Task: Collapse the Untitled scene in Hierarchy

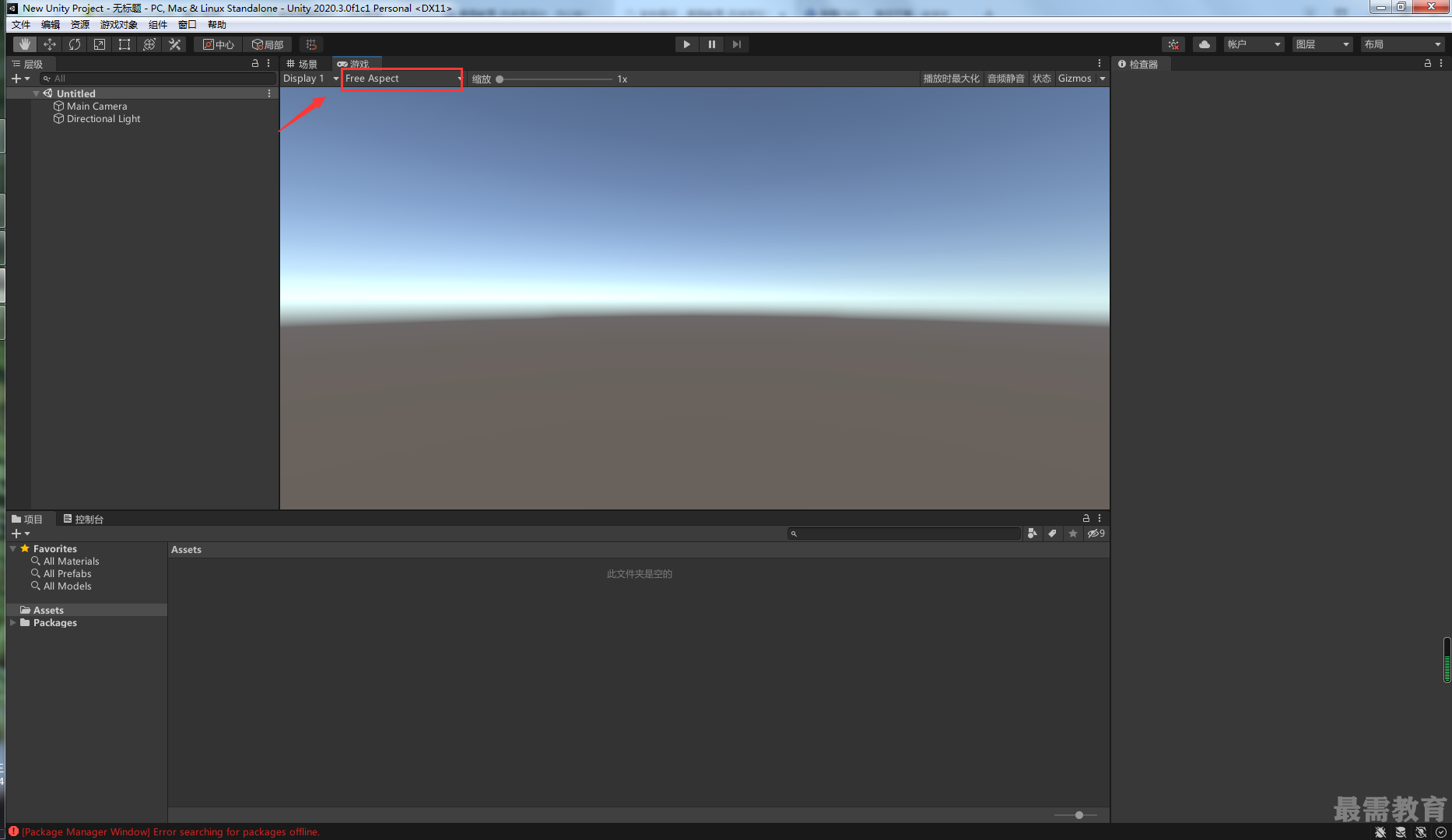Action: (36, 93)
